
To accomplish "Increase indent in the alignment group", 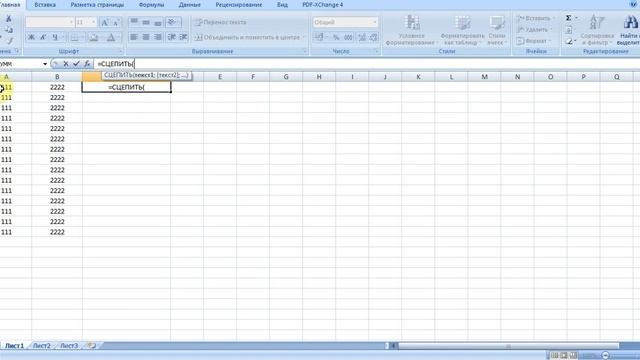I will (183, 37).
